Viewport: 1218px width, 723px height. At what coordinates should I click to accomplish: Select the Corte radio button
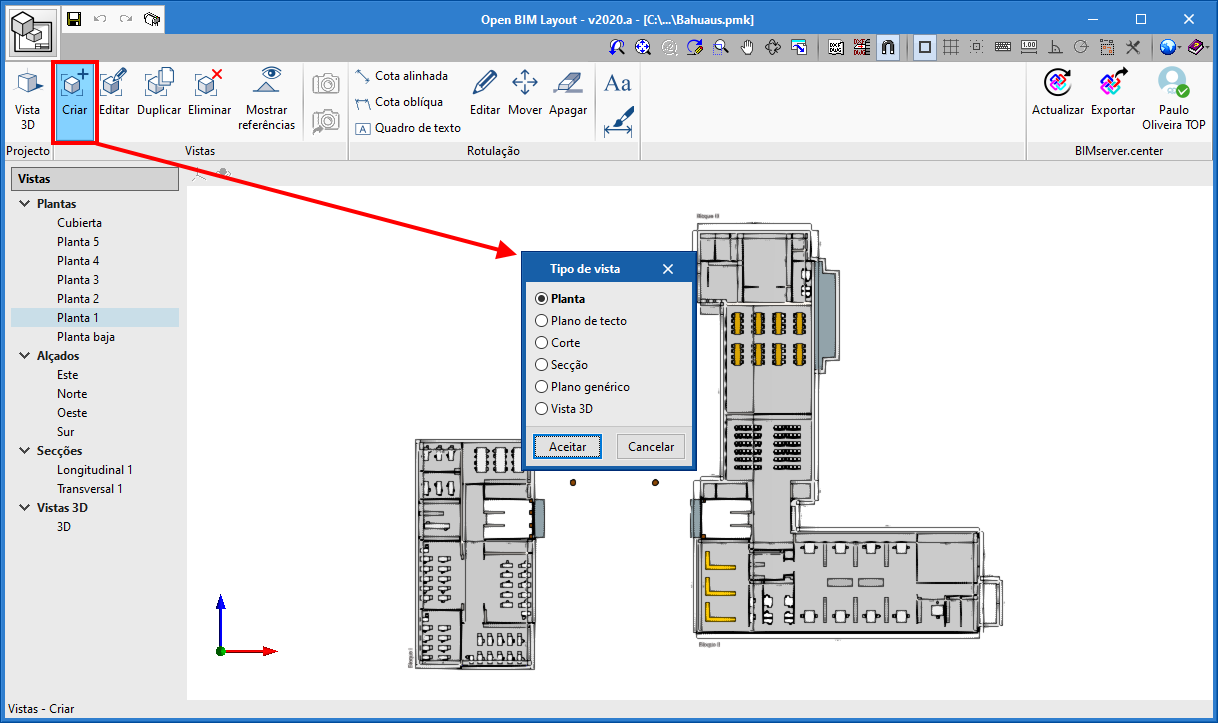click(x=541, y=342)
